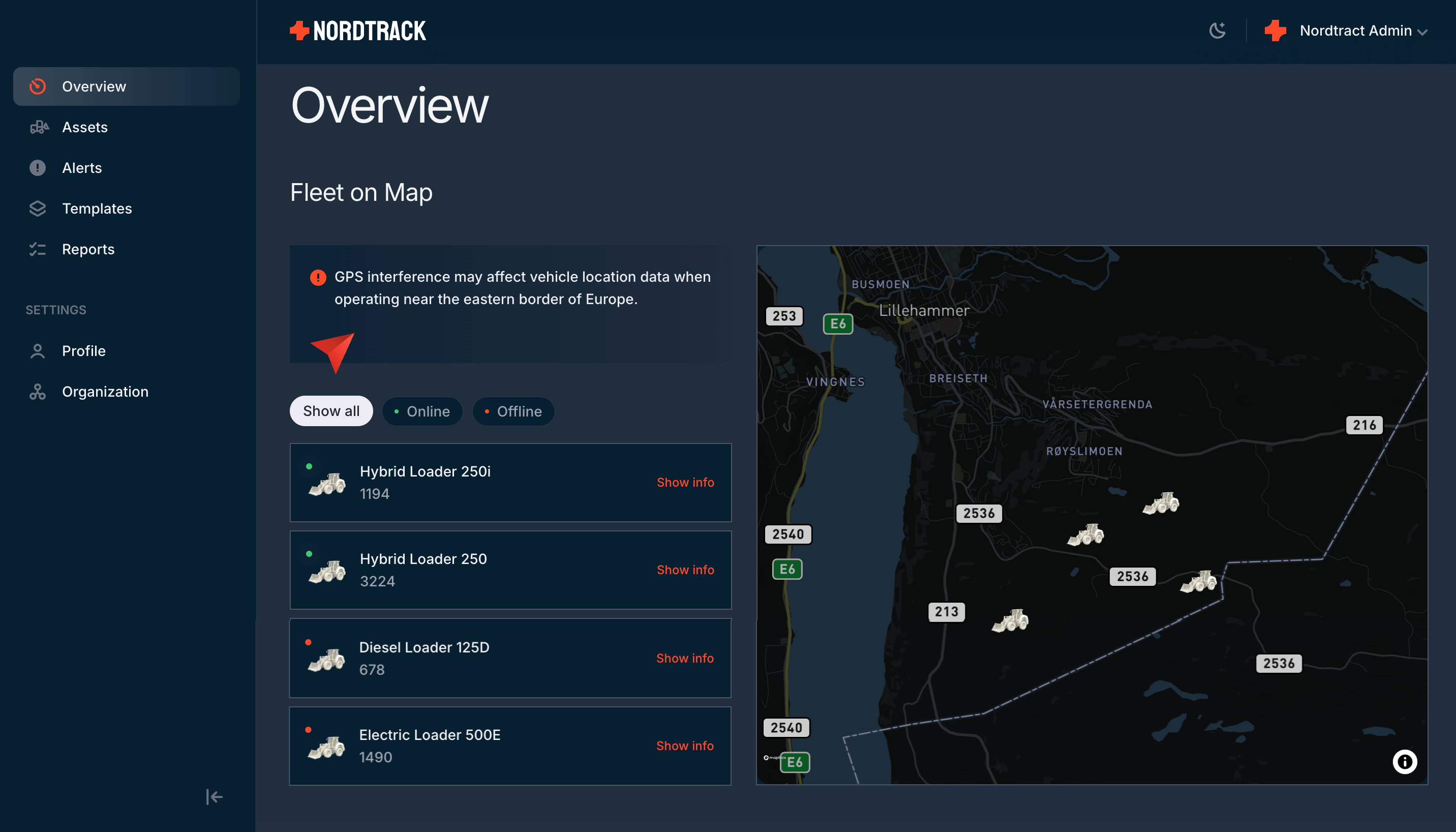Viewport: 1456px width, 832px height.
Task: Click the Nordtrack logo
Action: (x=358, y=31)
